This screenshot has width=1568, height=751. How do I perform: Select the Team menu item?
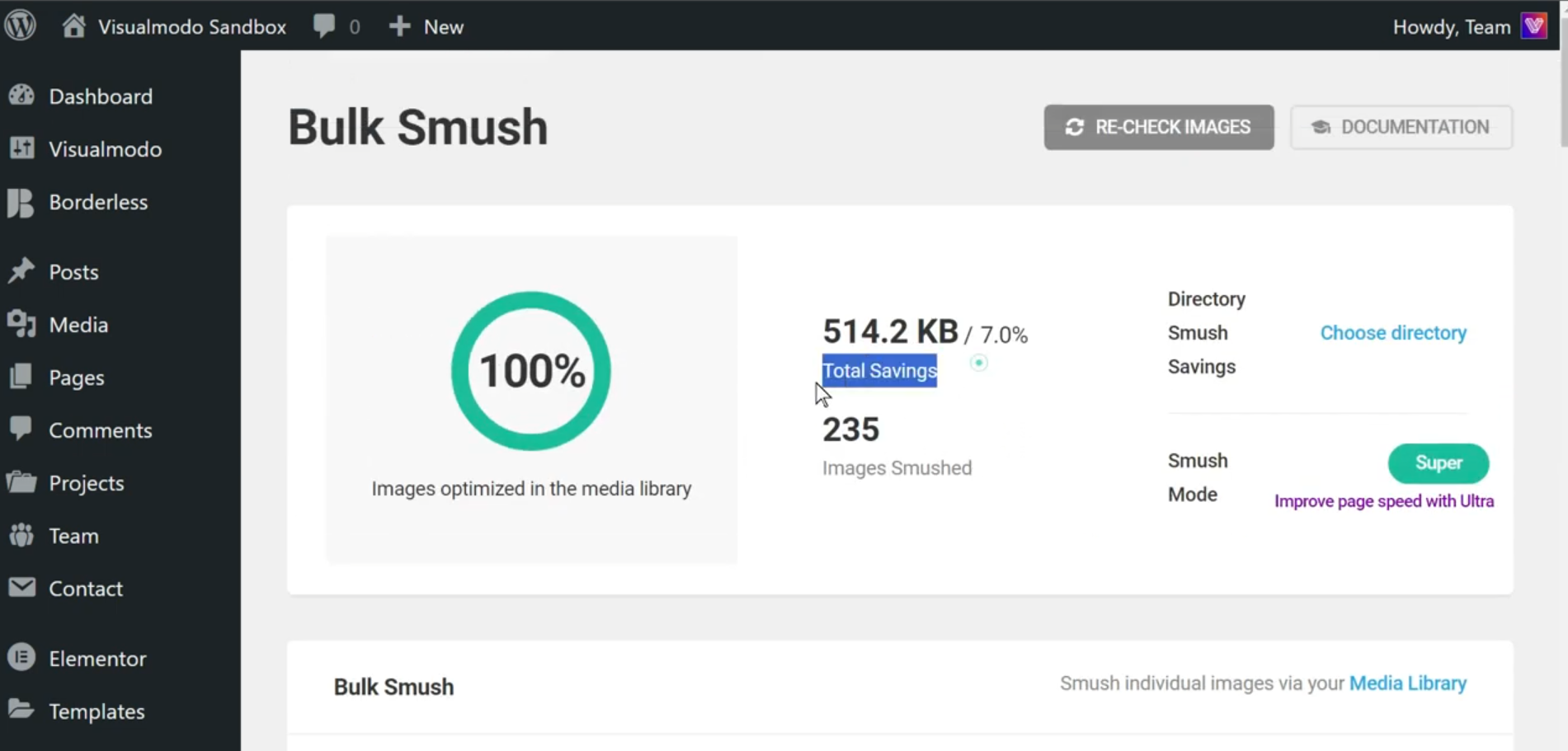pyautogui.click(x=73, y=536)
